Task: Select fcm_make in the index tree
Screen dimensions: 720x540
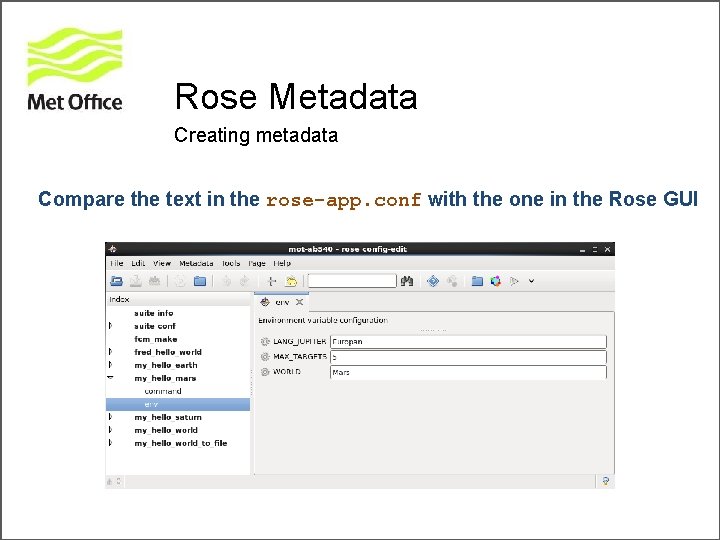Action: coord(156,339)
